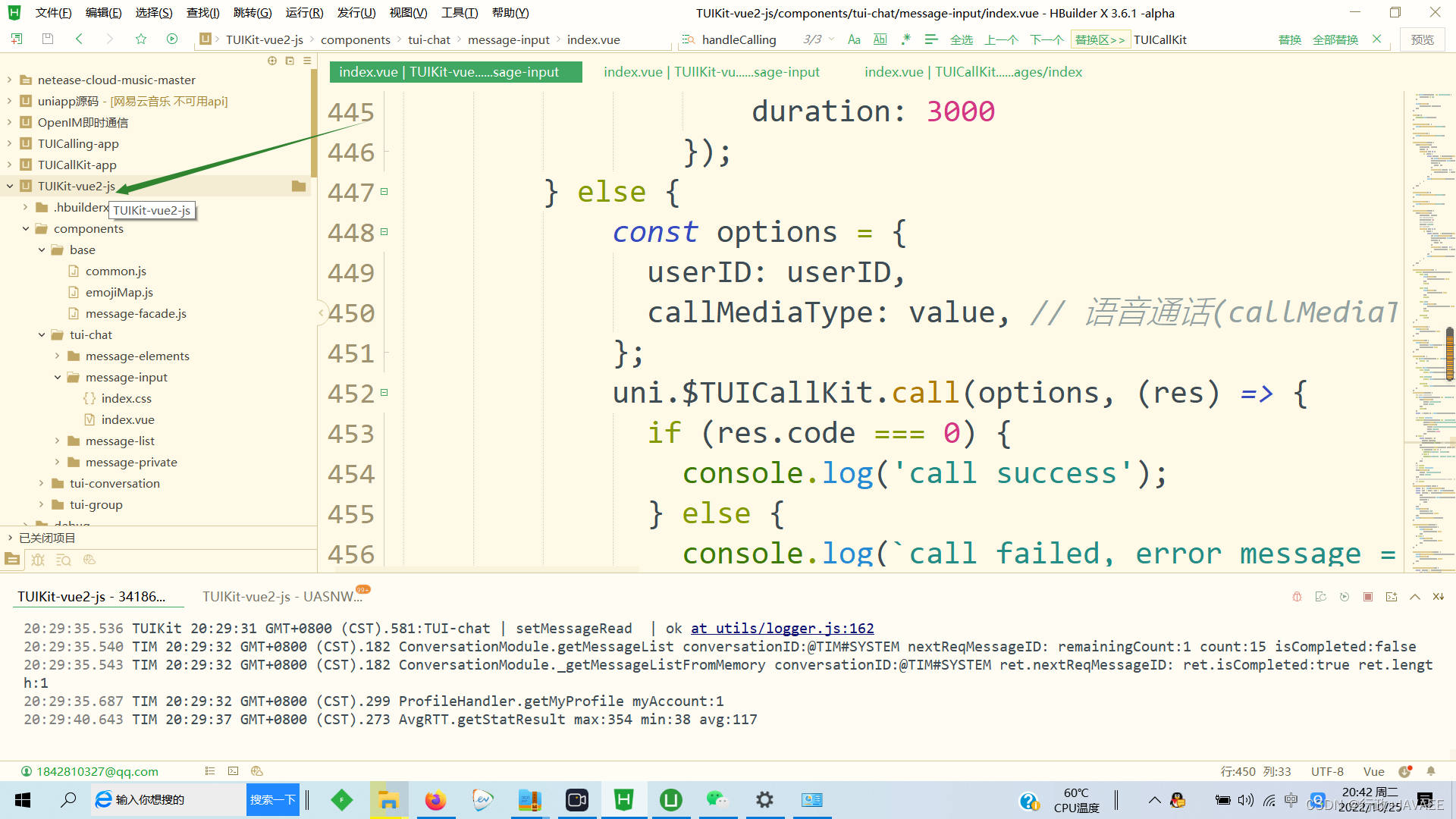Click collapse-all icon in project panel header
The height and width of the screenshot is (819, 1456).
pyautogui.click(x=290, y=61)
